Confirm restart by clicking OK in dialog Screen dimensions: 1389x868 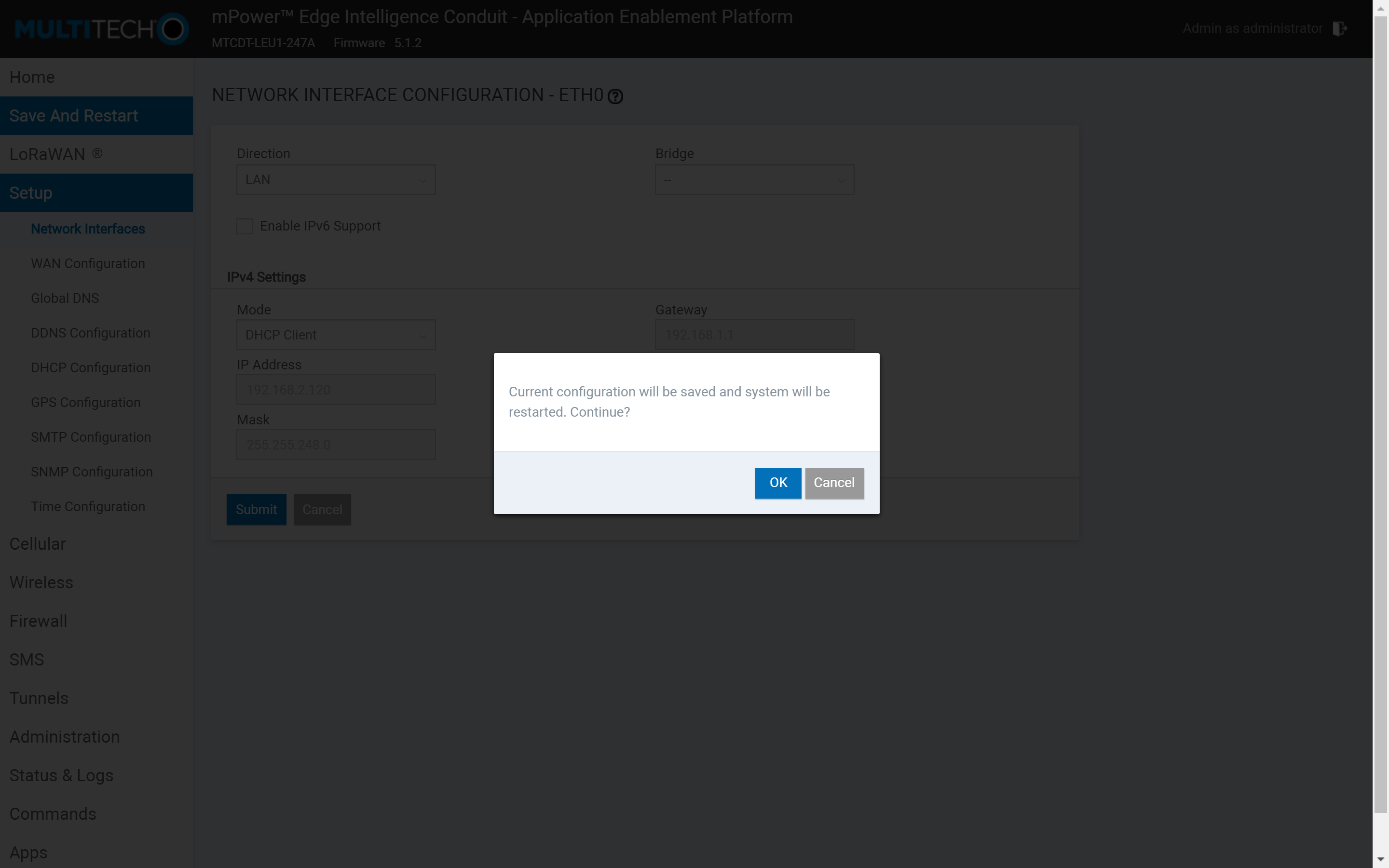pos(778,483)
